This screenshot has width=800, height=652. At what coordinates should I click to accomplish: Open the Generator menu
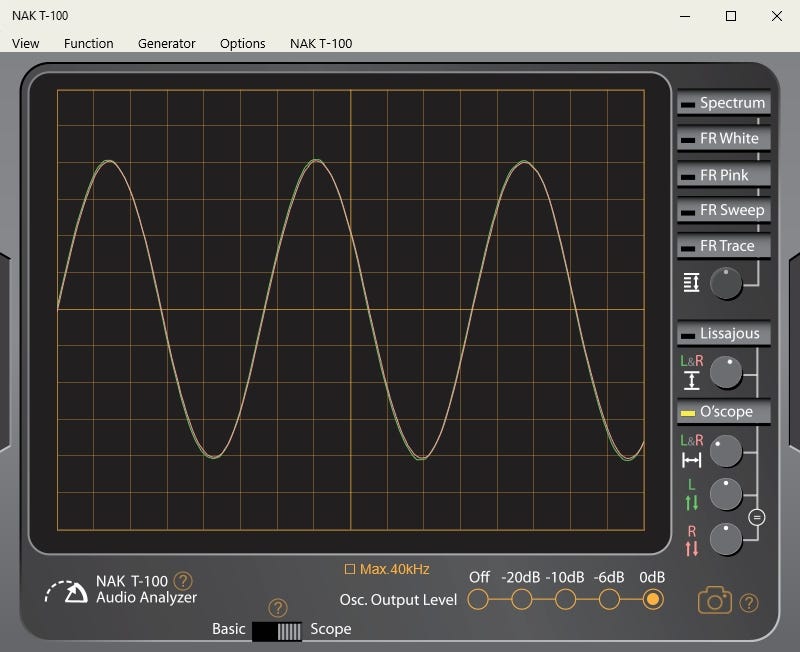(x=166, y=43)
